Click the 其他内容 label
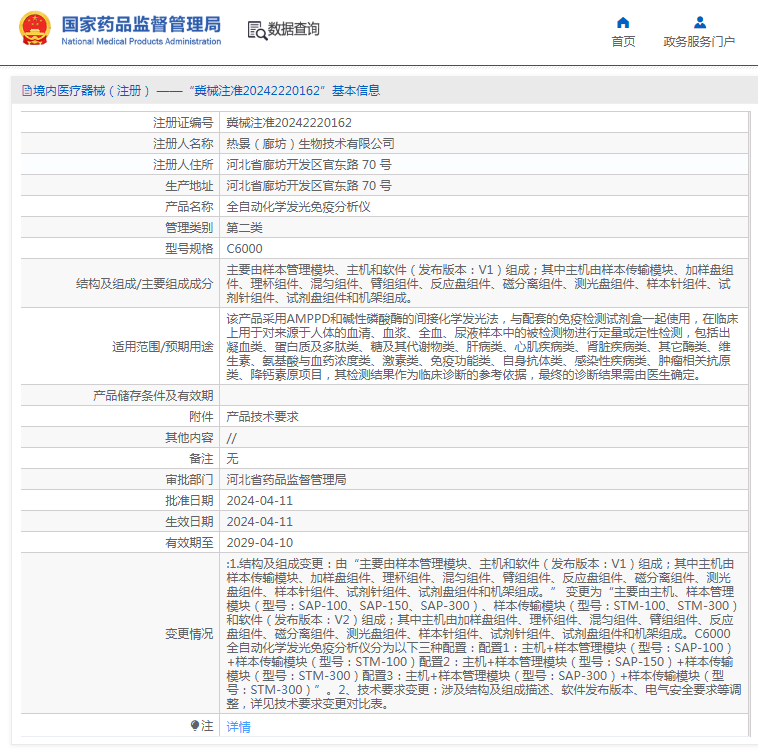This screenshot has width=758, height=751. point(189,438)
